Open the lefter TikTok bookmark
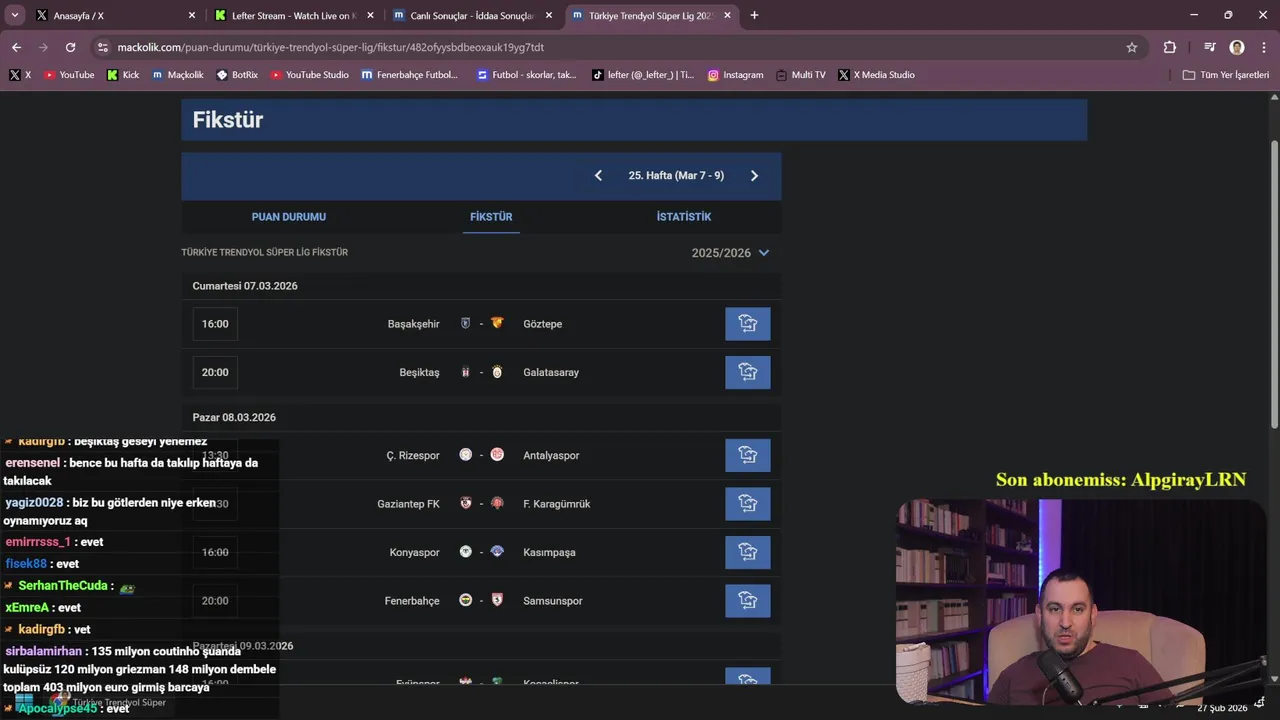1280x720 pixels. point(643,75)
